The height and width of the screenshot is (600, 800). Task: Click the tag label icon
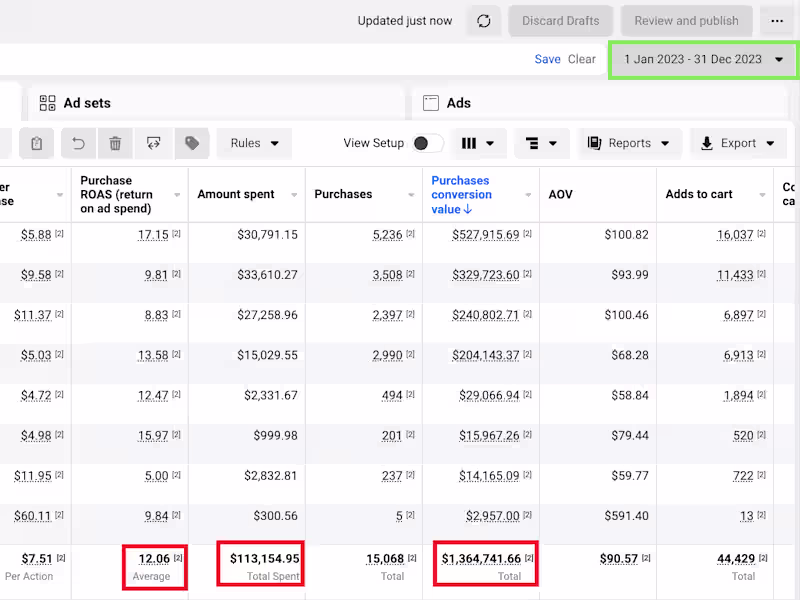pyautogui.click(x=192, y=143)
